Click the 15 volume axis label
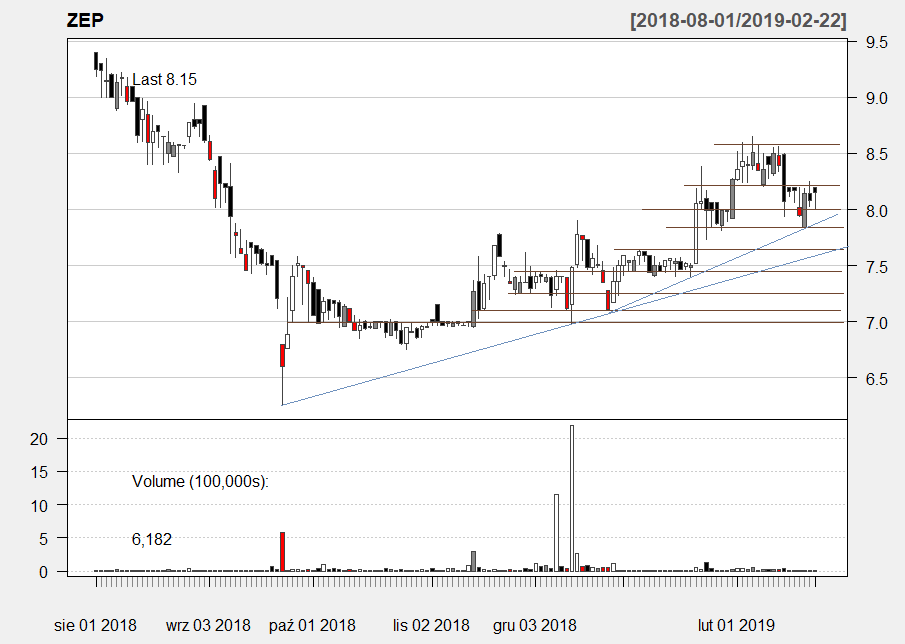The height and width of the screenshot is (644, 905). (x=39, y=472)
